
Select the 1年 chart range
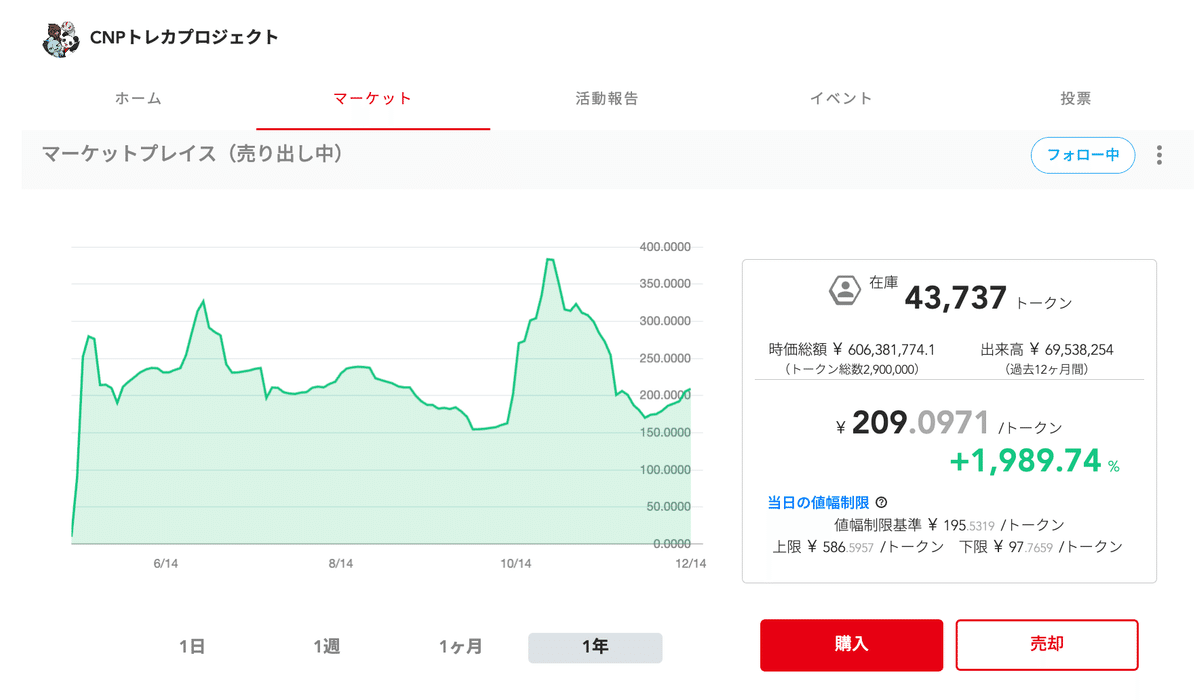pos(595,647)
